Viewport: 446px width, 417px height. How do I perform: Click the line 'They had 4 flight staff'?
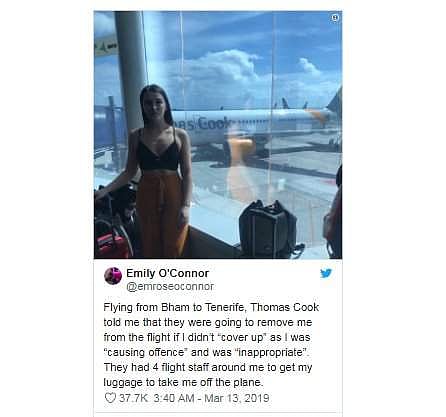(x=208, y=367)
